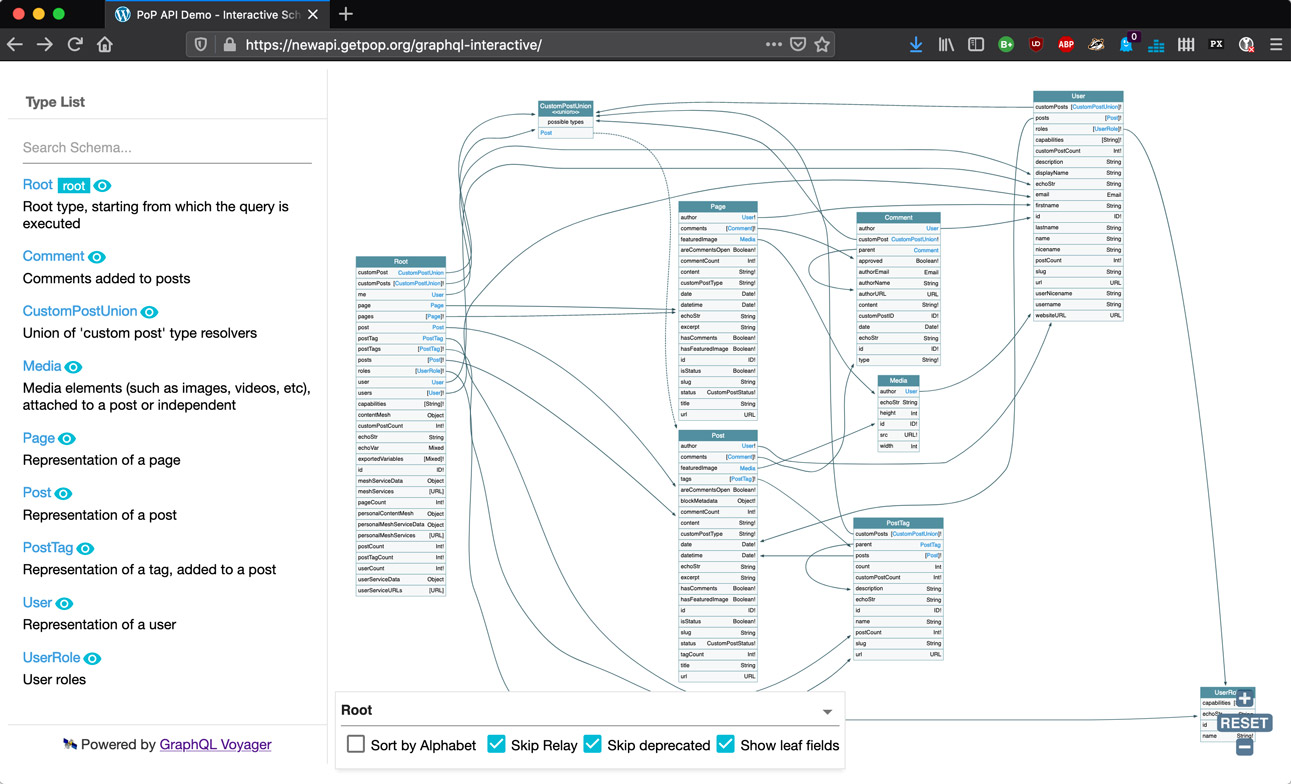Open PostTag type link in Type List

pyautogui.click(x=48, y=548)
